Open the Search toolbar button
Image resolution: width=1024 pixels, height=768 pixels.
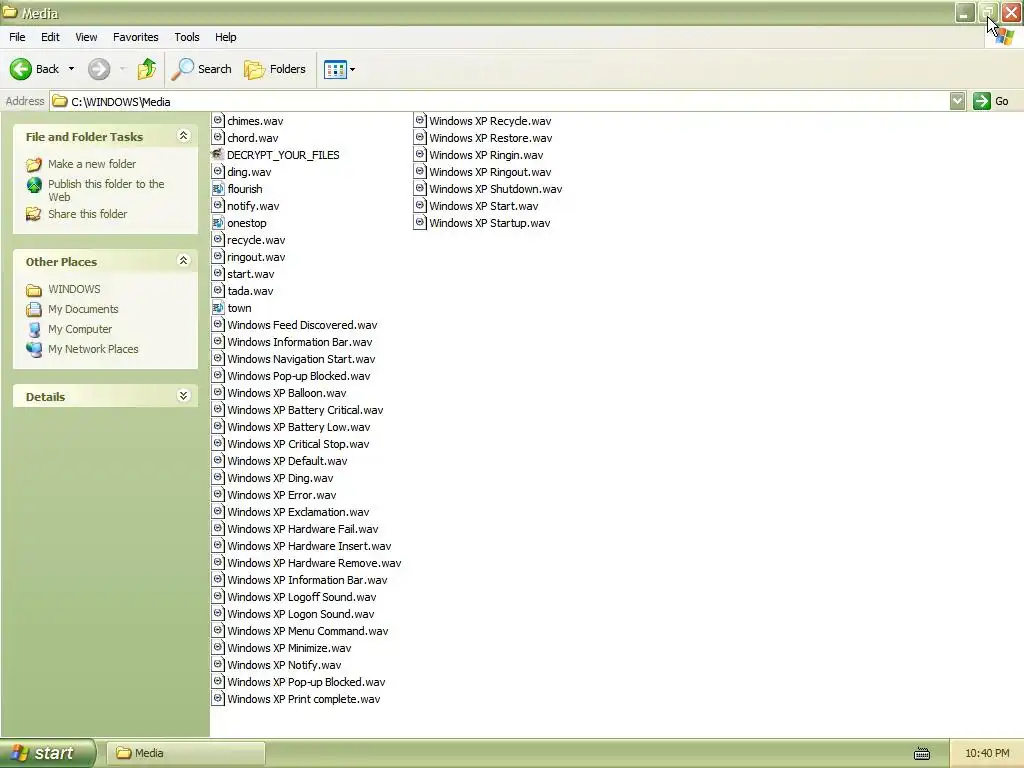[202, 69]
